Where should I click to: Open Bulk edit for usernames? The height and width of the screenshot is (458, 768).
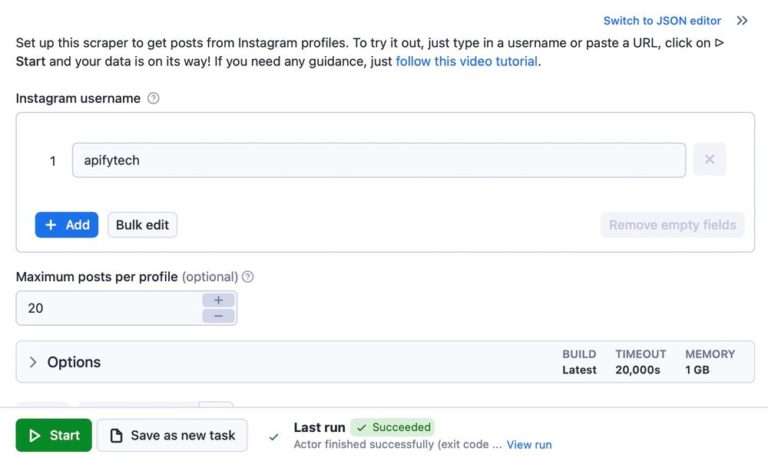coord(142,225)
